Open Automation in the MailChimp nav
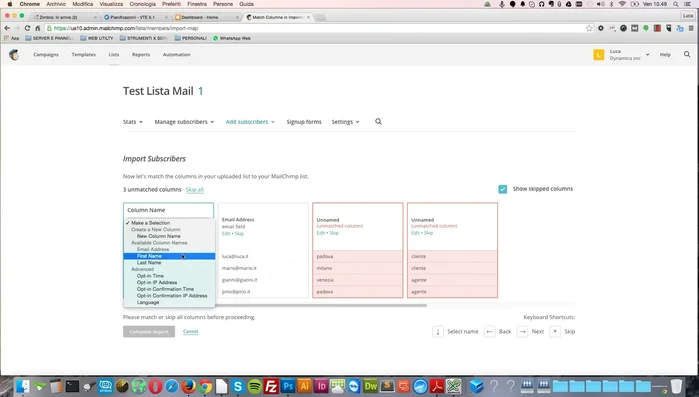The width and height of the screenshot is (699, 397). [x=177, y=54]
